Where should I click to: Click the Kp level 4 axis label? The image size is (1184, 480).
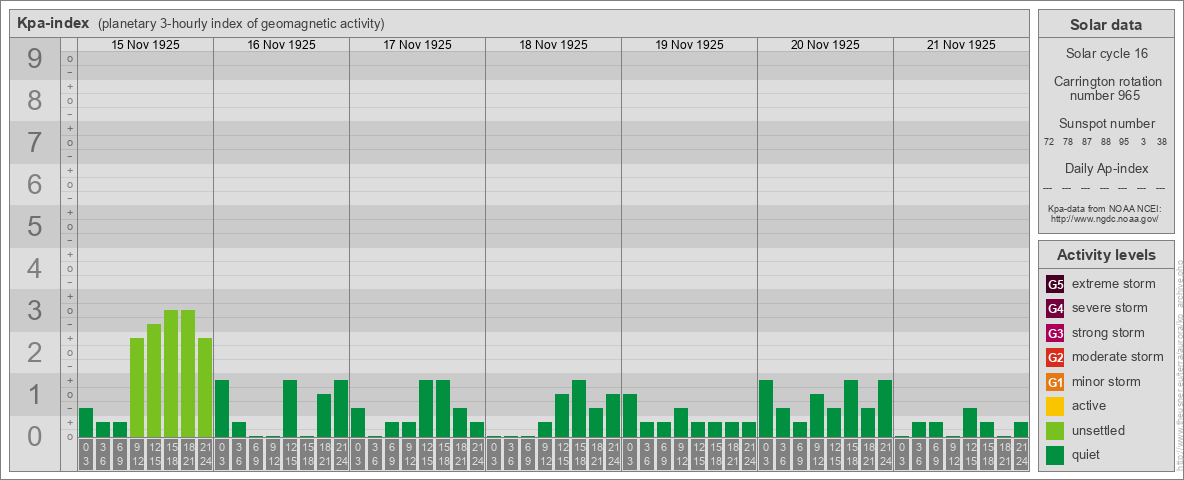tap(35, 268)
